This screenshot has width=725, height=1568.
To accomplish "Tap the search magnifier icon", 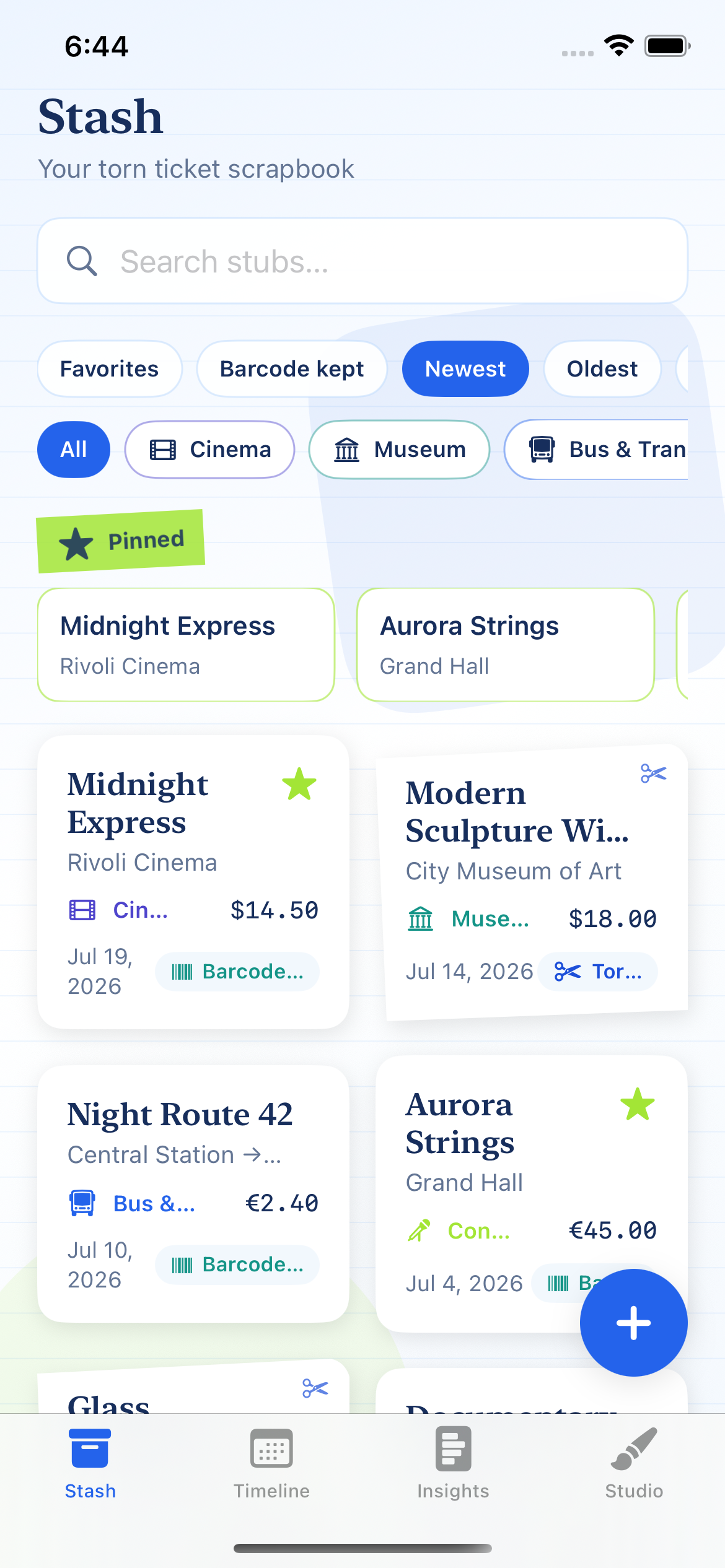I will pyautogui.click(x=82, y=261).
